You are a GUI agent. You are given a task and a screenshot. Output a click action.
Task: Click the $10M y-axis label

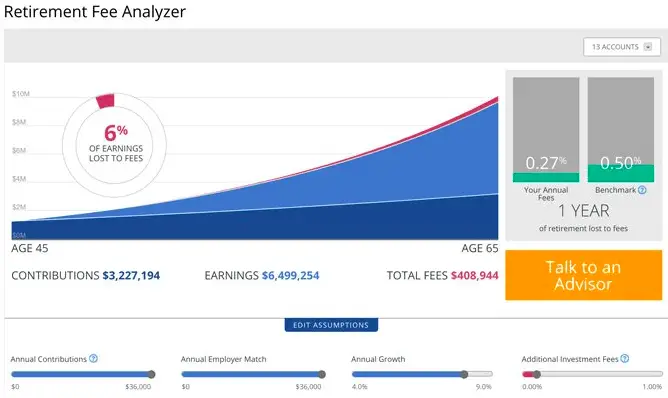coord(21,94)
